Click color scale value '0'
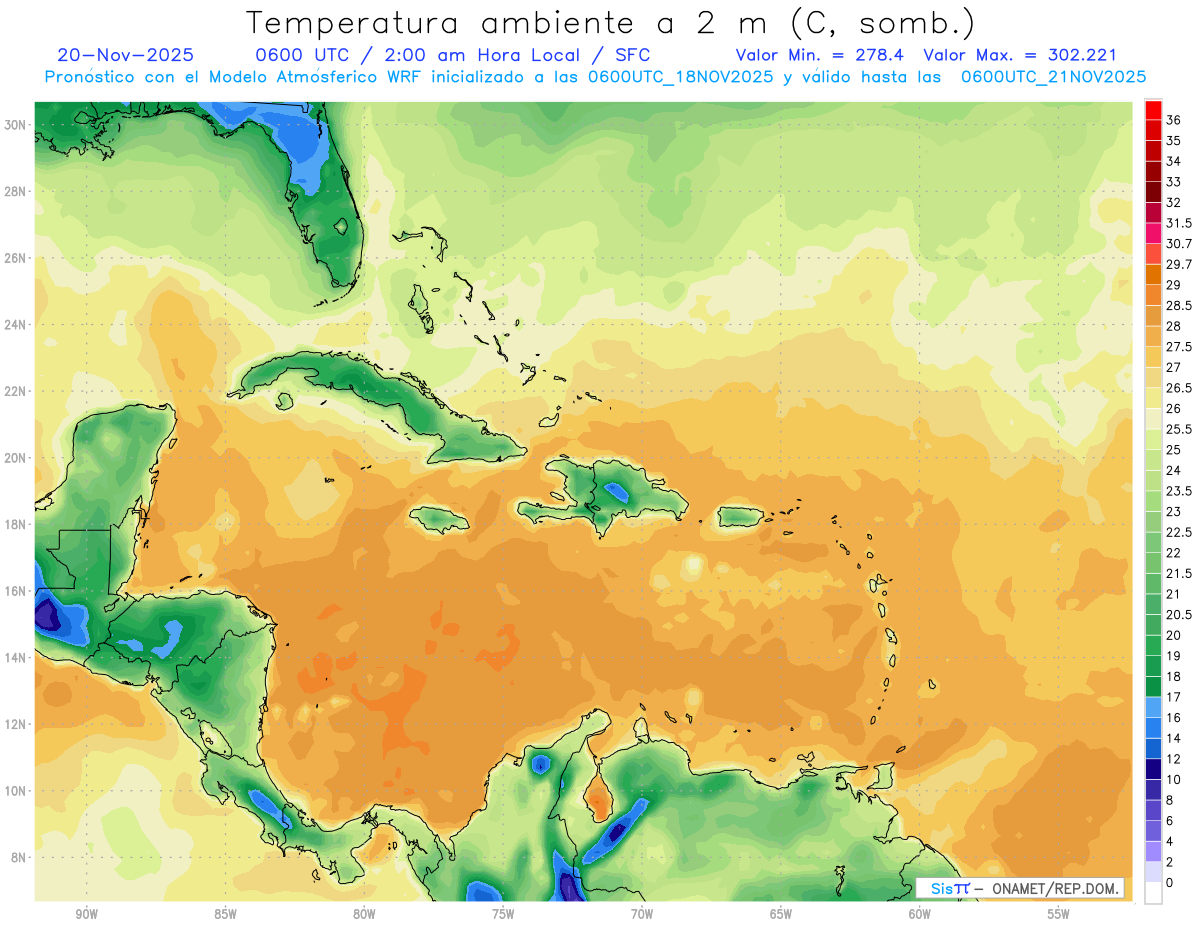The height and width of the screenshot is (927, 1200). click(x=1171, y=882)
